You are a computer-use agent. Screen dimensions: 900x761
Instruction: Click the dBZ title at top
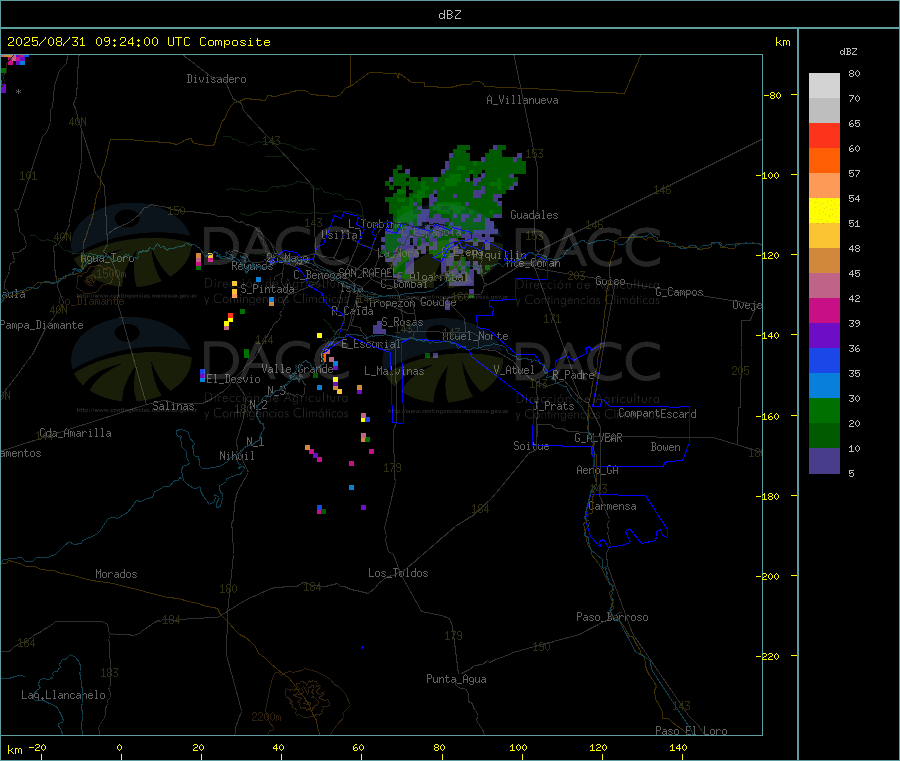[449, 15]
